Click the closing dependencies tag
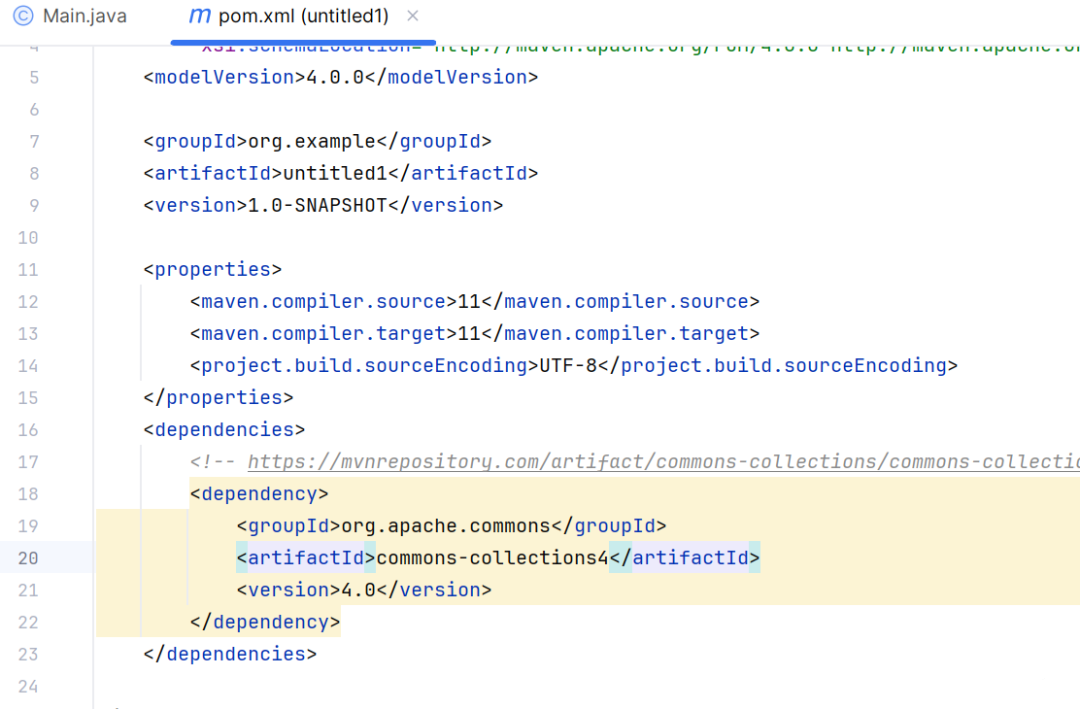This screenshot has height=709, width=1080. [230, 654]
